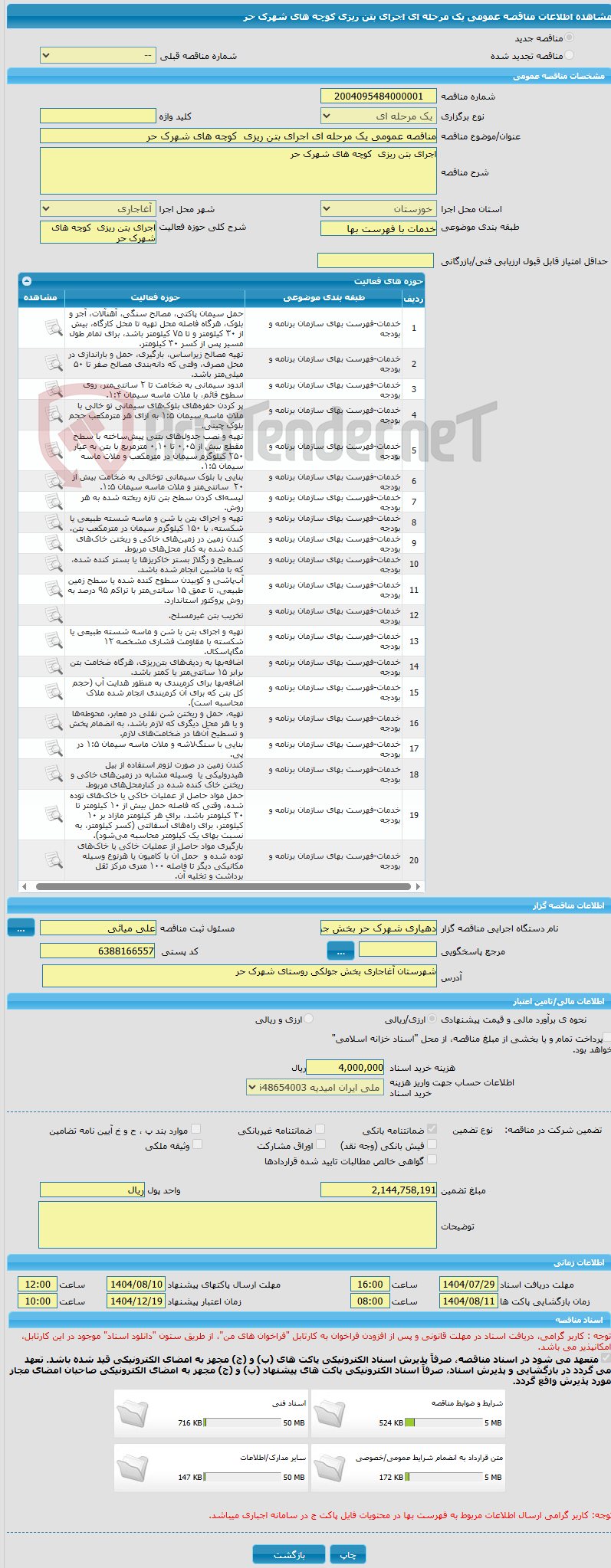611x1568 pixels.
Task: Open the شهر محل اجرا dropdown
Action: (x=98, y=209)
